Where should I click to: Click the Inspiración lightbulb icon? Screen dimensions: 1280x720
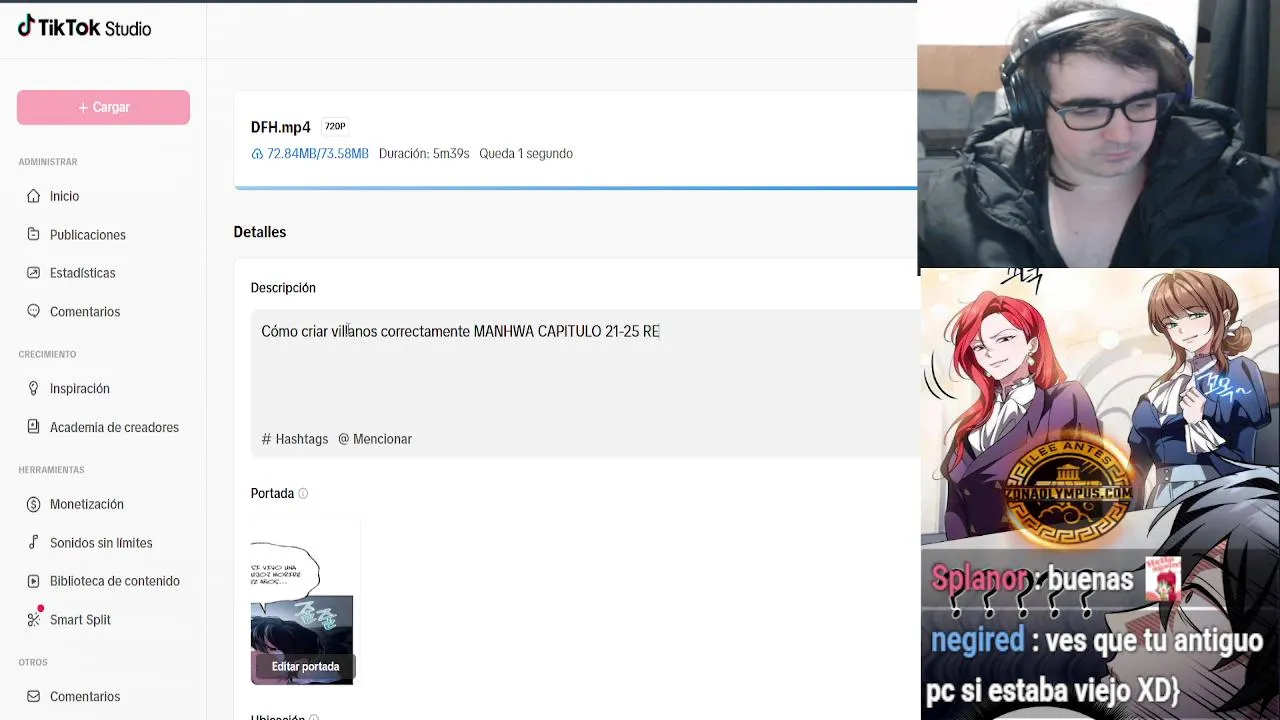[34, 388]
